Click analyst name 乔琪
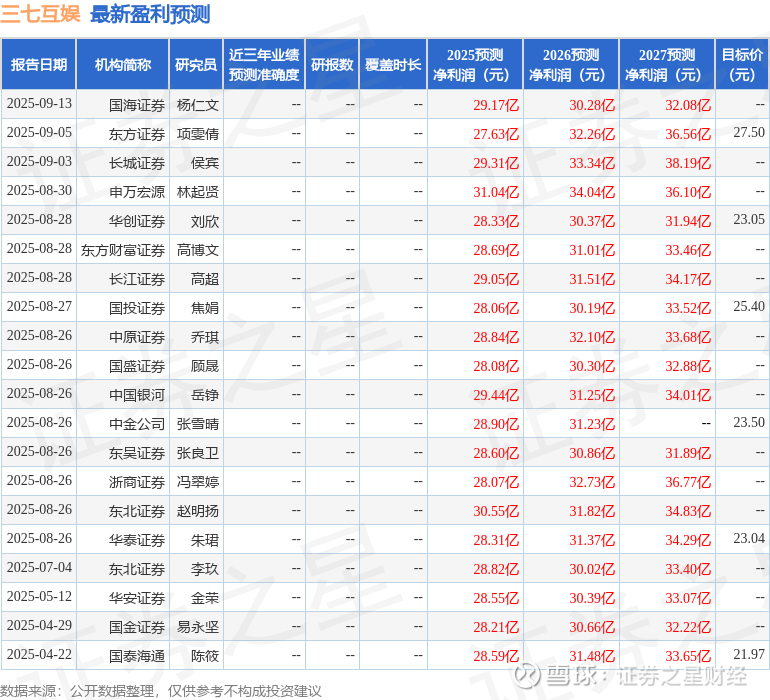770x700 pixels. (205, 337)
